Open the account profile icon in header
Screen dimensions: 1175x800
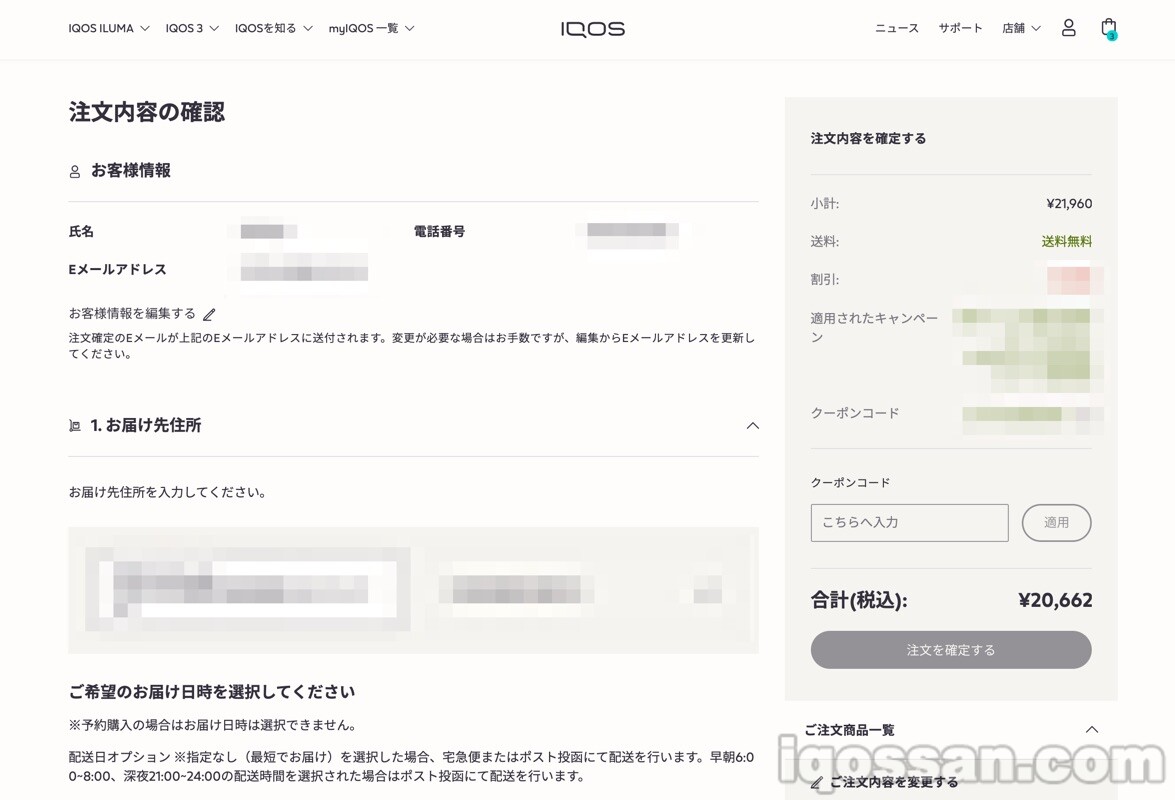(x=1068, y=28)
